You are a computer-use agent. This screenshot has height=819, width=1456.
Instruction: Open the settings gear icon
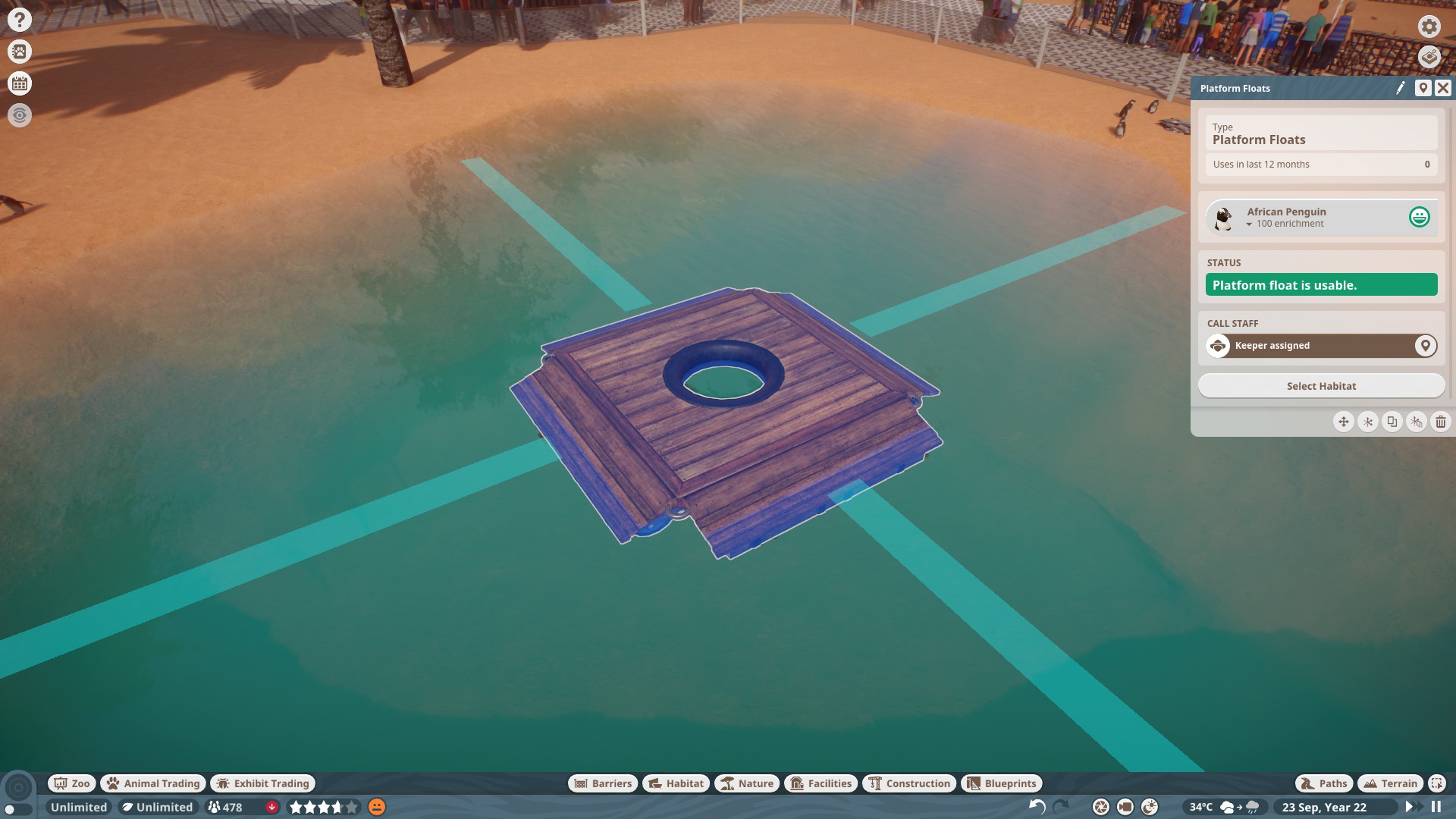click(1429, 27)
